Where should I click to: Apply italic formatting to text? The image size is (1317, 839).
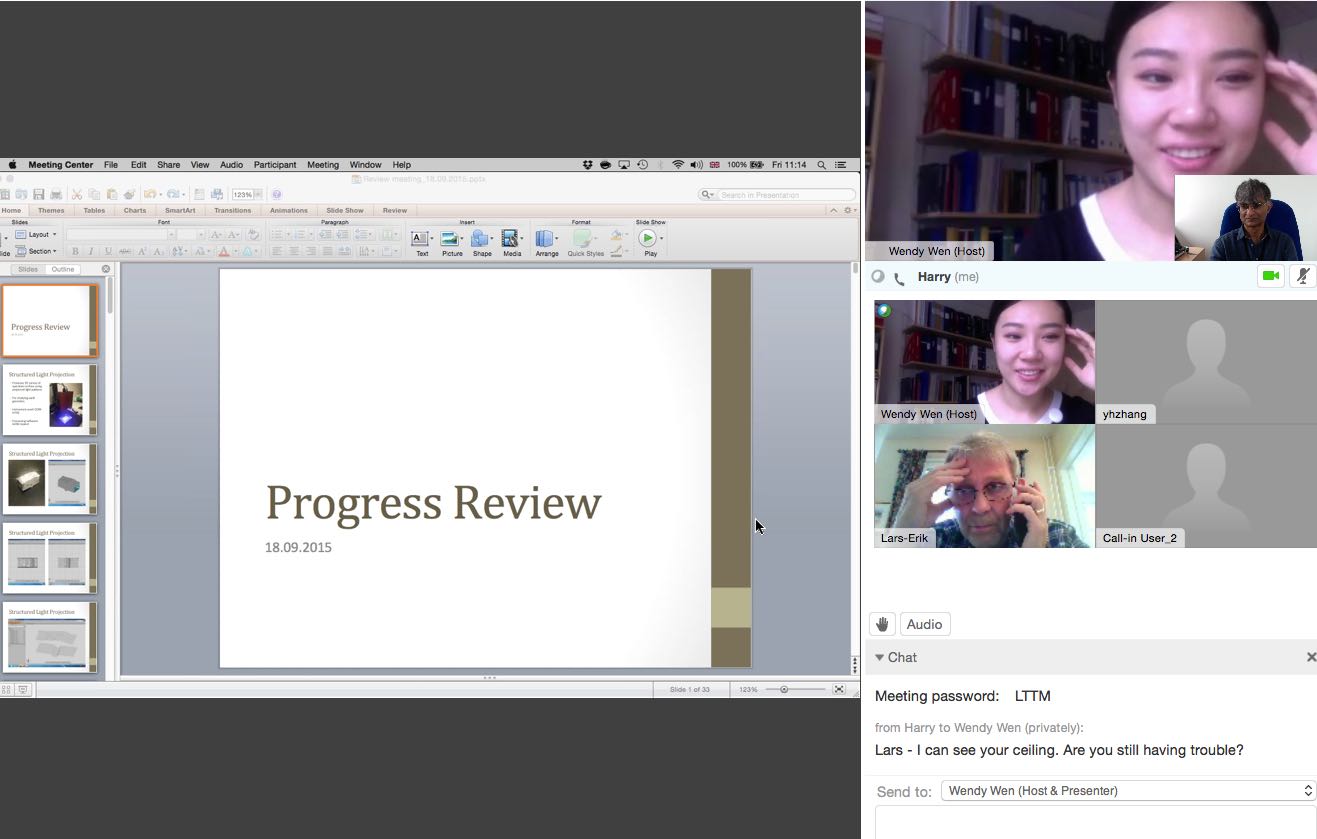[x=91, y=251]
